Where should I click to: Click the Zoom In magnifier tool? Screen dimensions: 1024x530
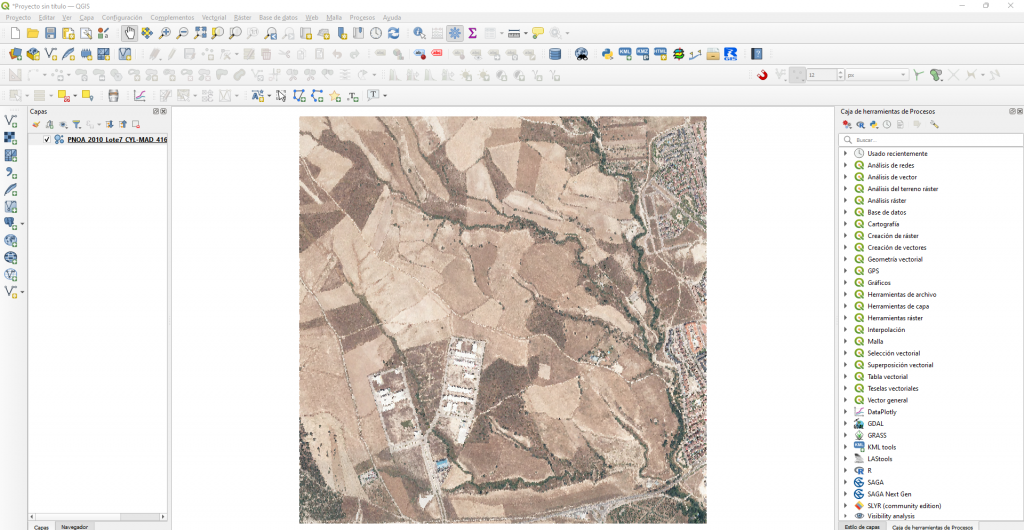click(x=165, y=33)
